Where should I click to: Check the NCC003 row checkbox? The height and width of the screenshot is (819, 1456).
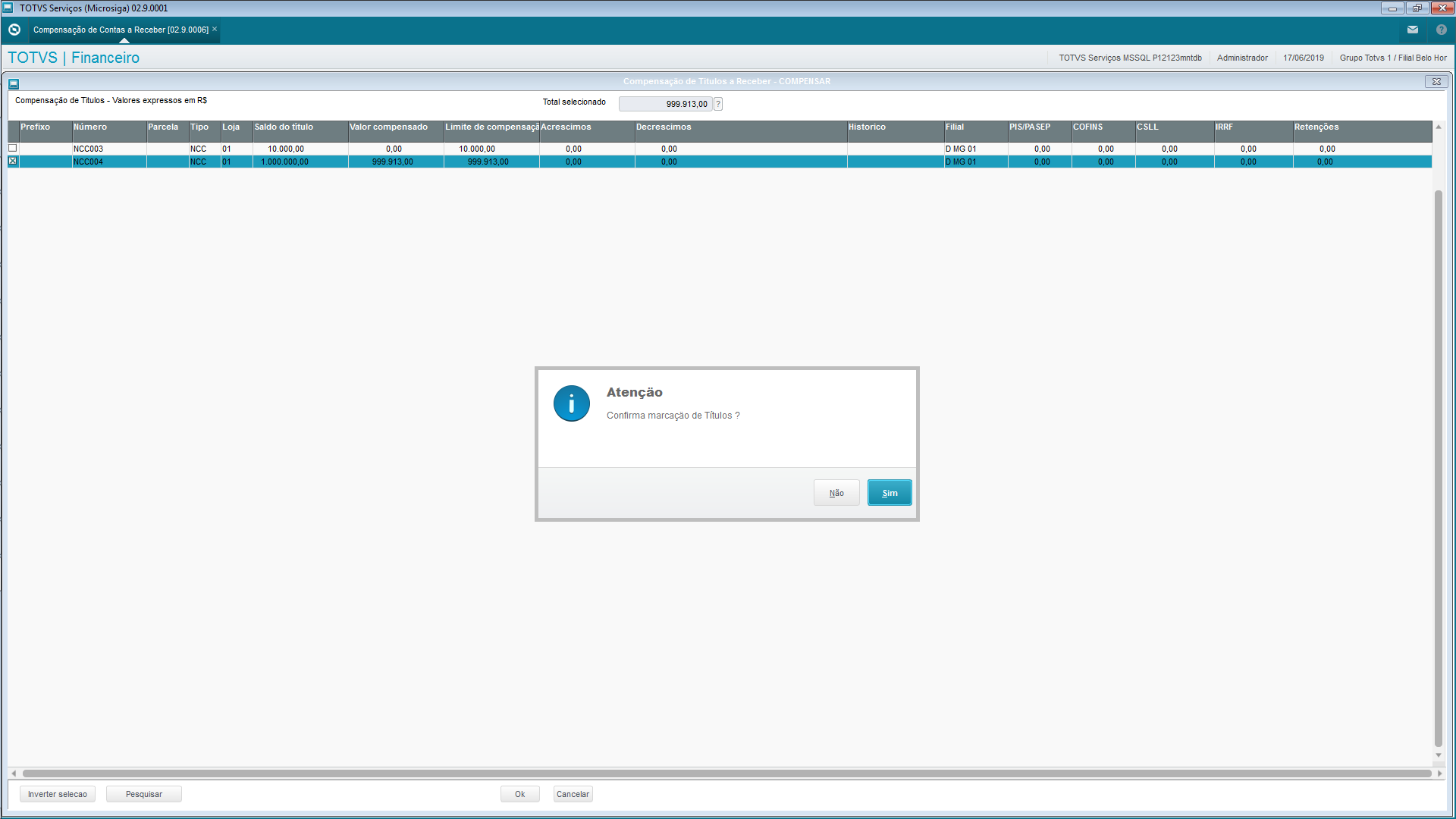[12, 149]
